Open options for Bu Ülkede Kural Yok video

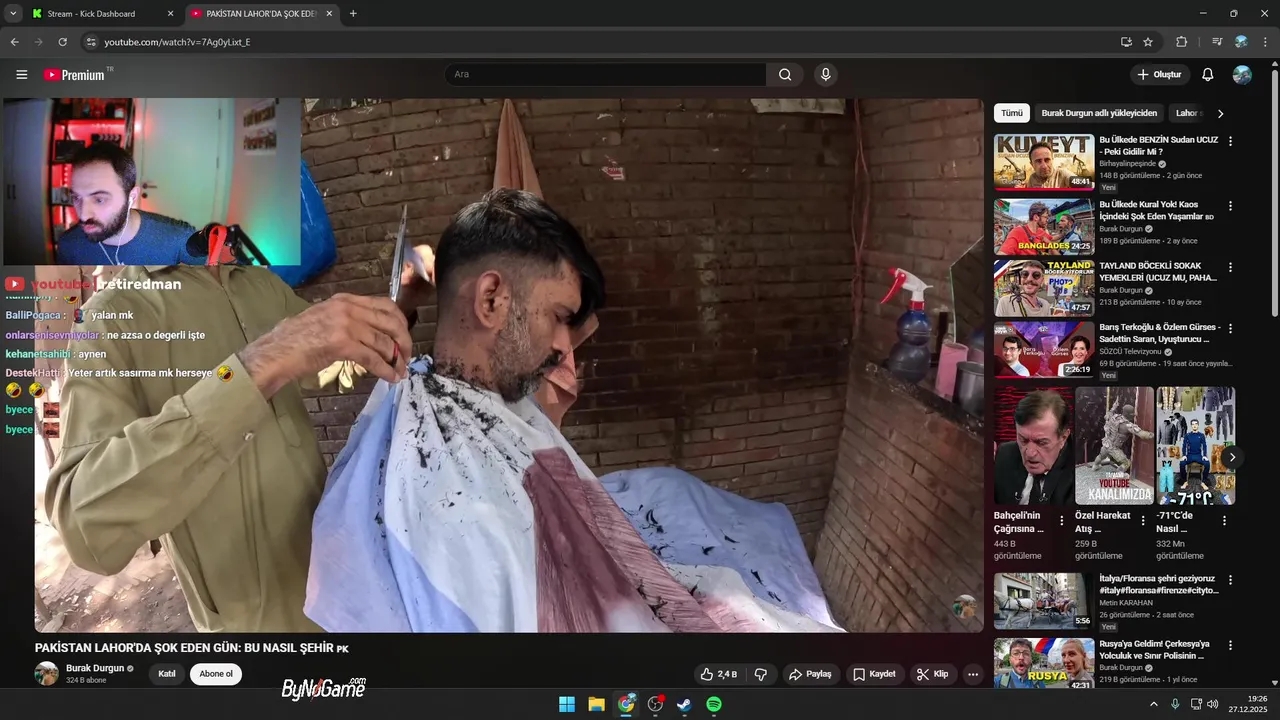pyautogui.click(x=1230, y=206)
